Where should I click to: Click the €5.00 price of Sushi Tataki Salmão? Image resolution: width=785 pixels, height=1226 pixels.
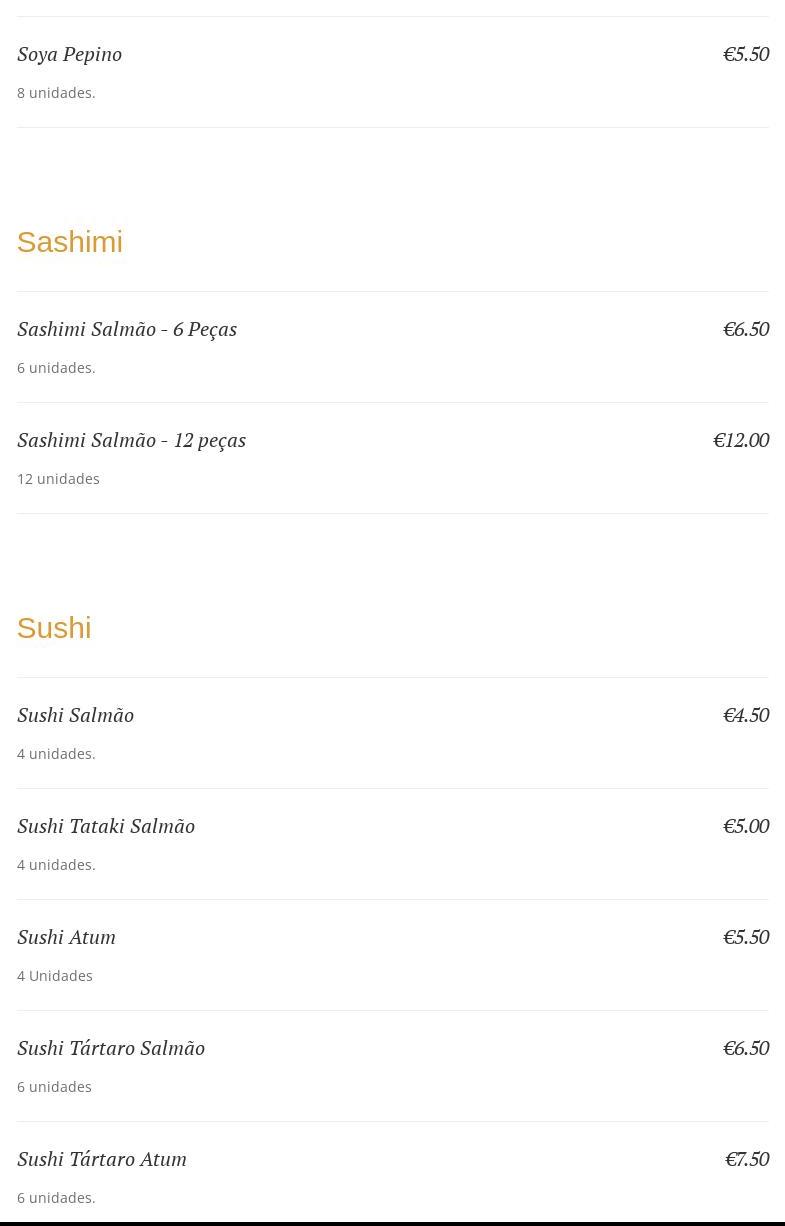[x=746, y=826]
